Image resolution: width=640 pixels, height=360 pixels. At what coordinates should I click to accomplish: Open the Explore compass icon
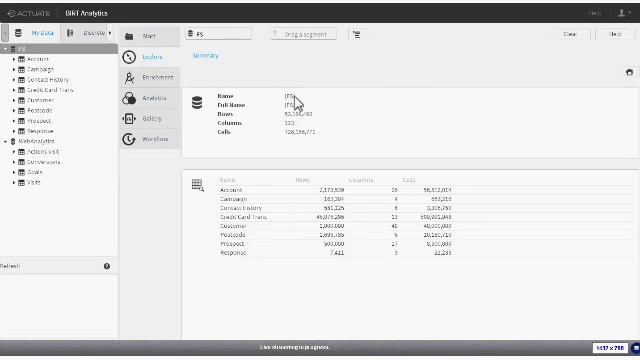[129, 57]
